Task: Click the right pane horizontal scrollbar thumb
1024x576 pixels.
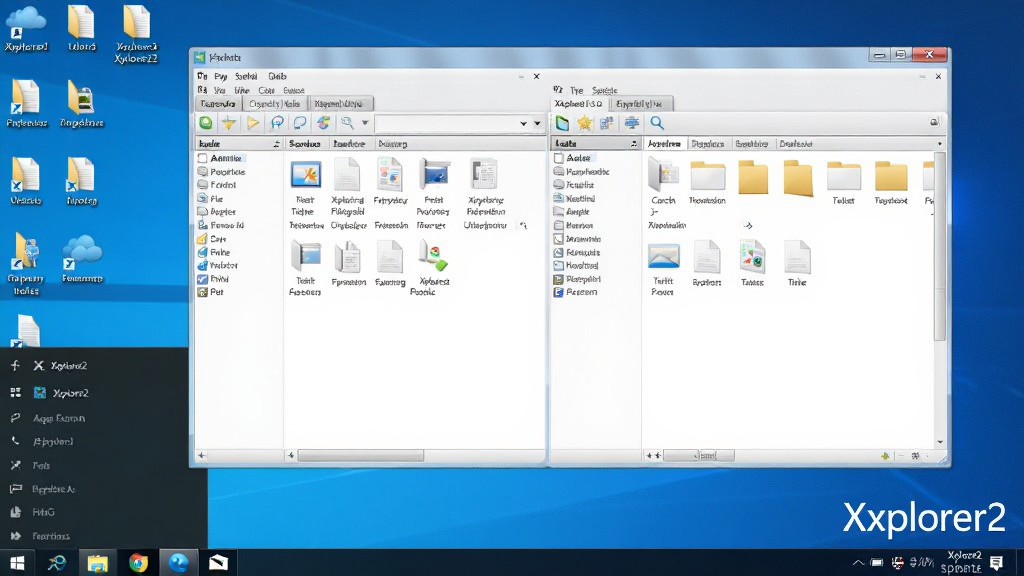Action: coord(699,455)
